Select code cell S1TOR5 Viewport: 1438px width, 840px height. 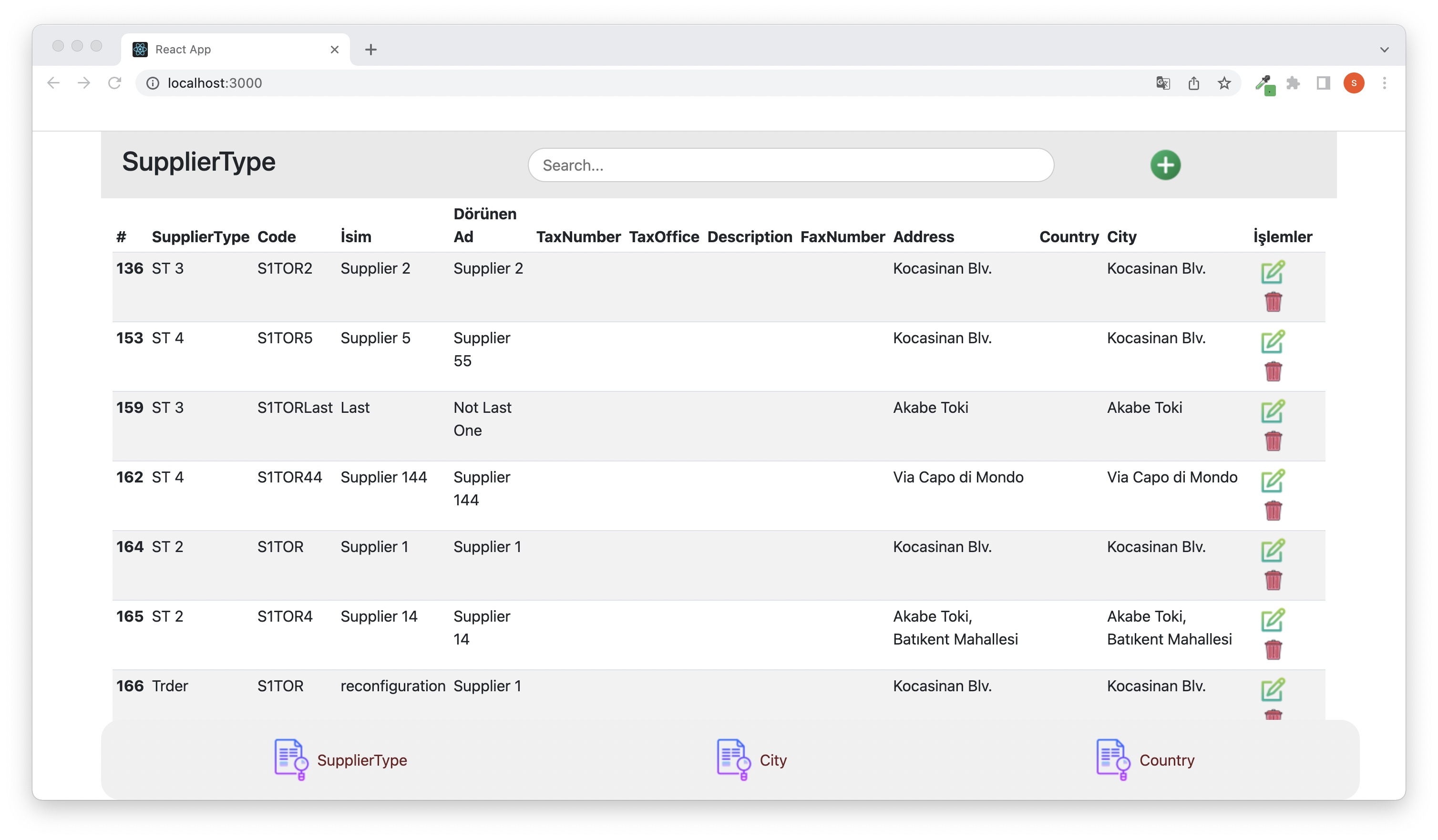tap(285, 338)
